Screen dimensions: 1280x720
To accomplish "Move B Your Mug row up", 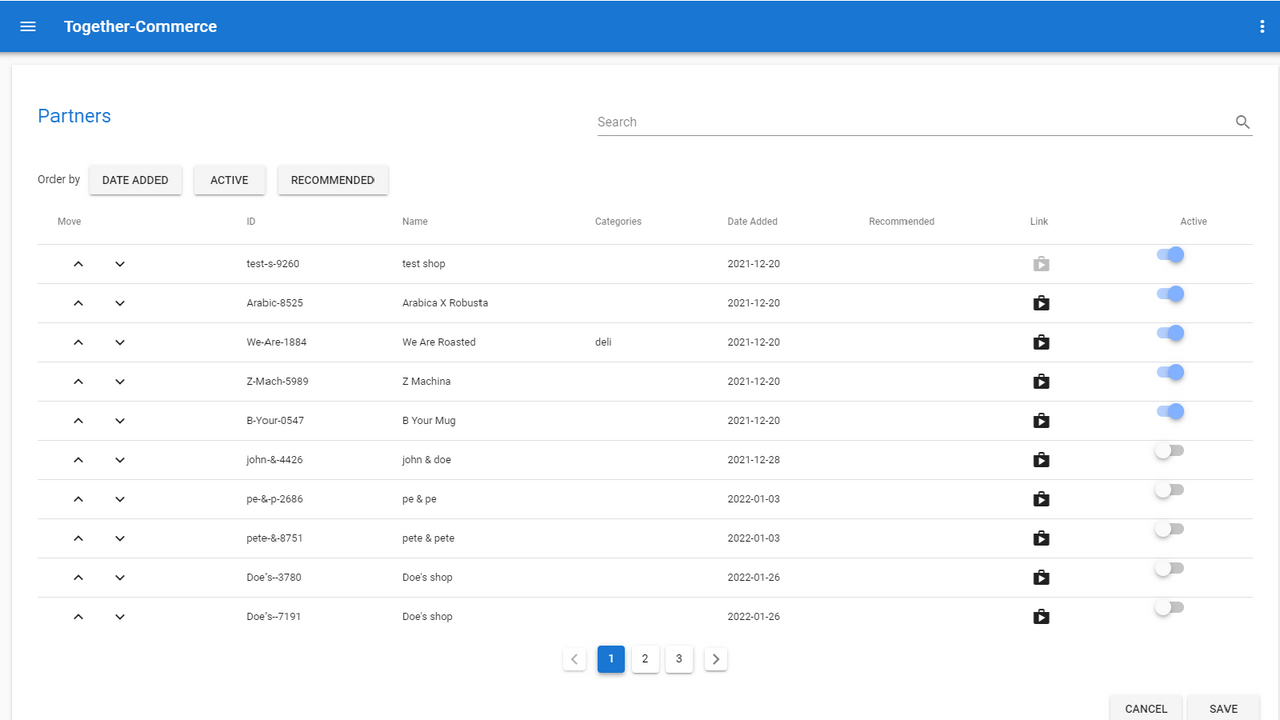I will coord(79,420).
